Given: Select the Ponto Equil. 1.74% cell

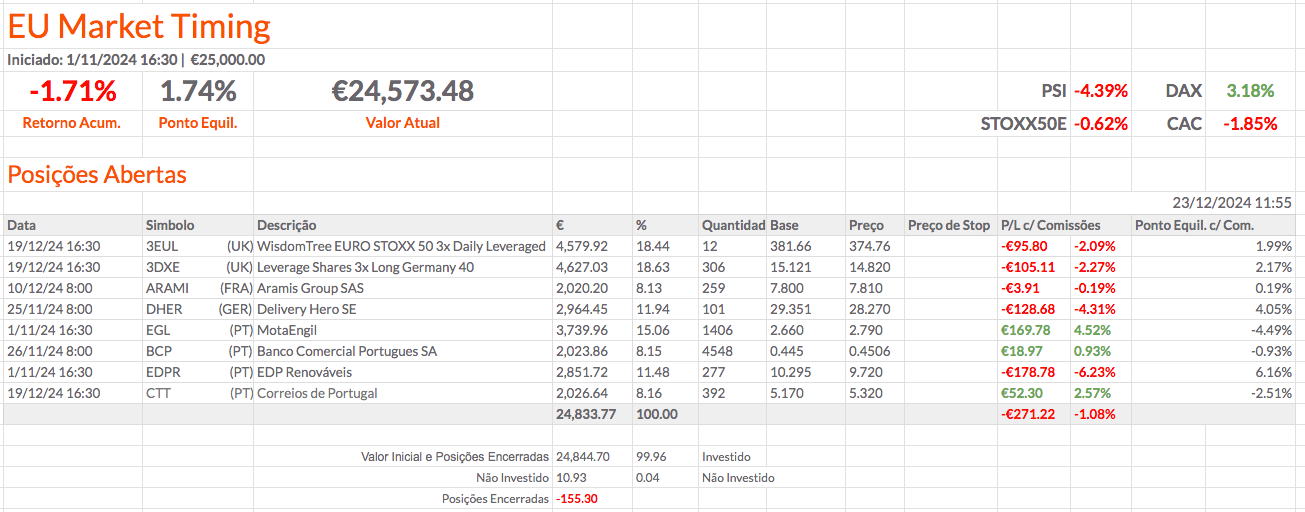Looking at the screenshot, I should pos(198,92).
